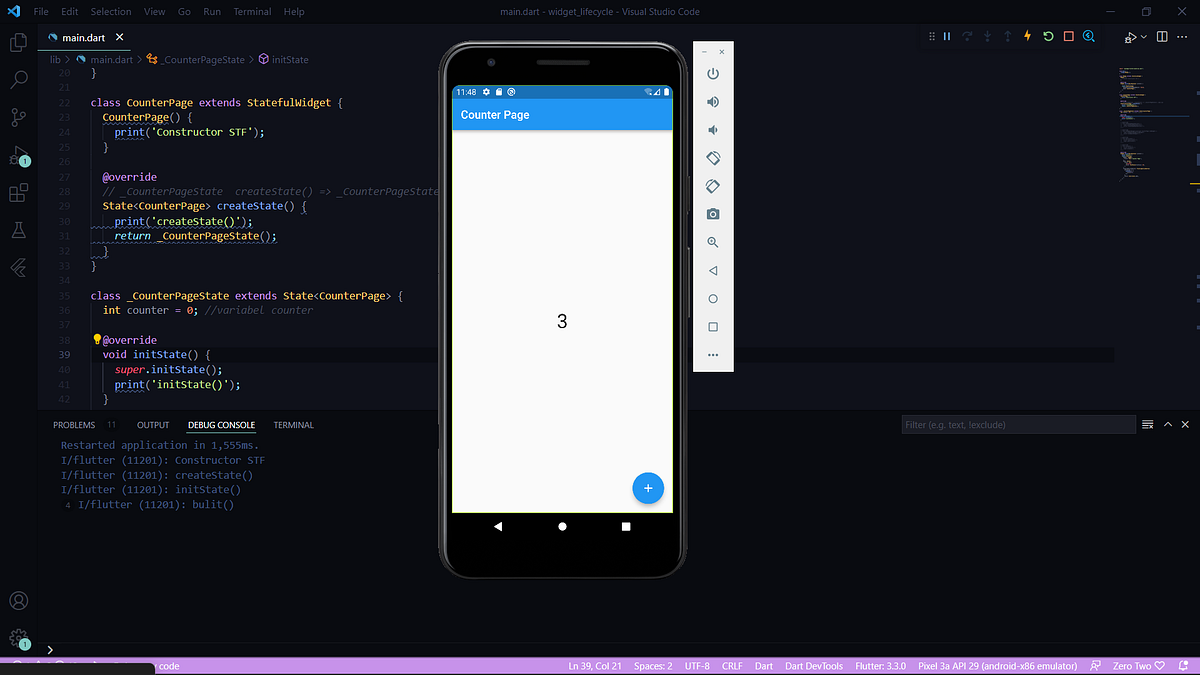Click the debug console filter input field
Screen dimensions: 1200x675
coord(1018,424)
